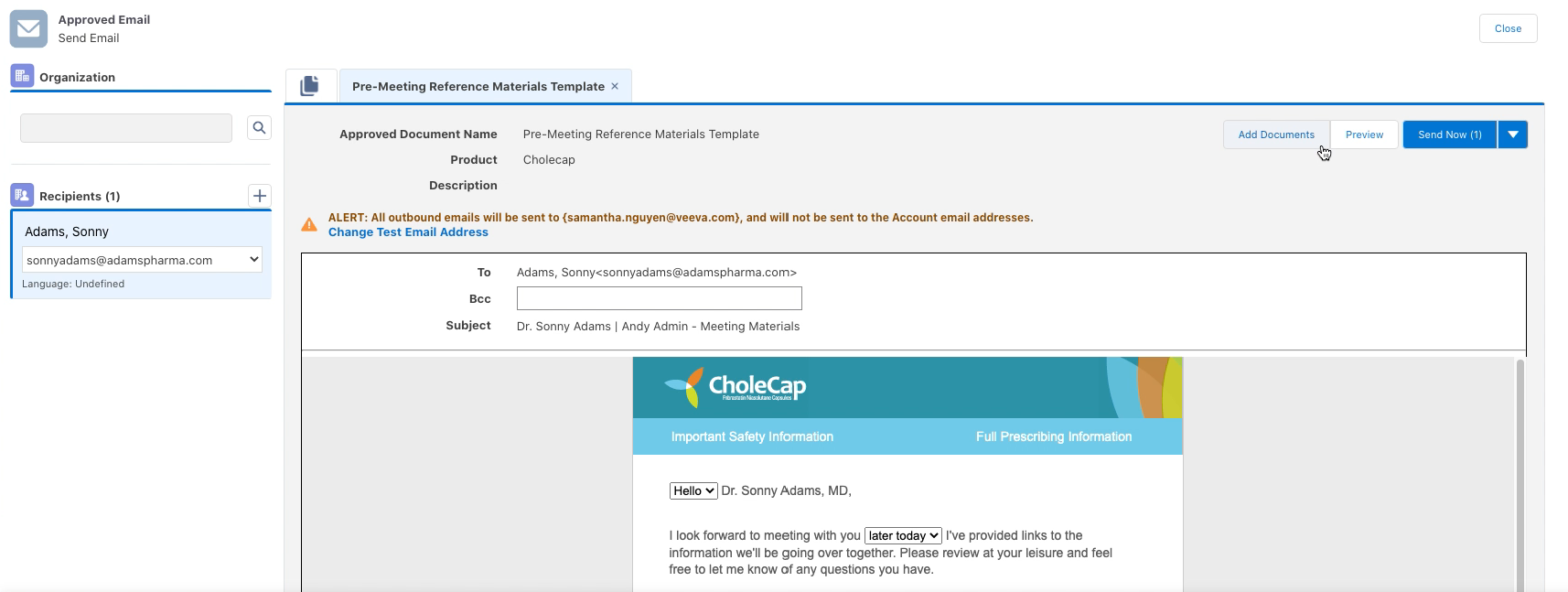Screen dimensions: 1568x592
Task: Open the recipient email address dropdown
Action: [x=142, y=260]
